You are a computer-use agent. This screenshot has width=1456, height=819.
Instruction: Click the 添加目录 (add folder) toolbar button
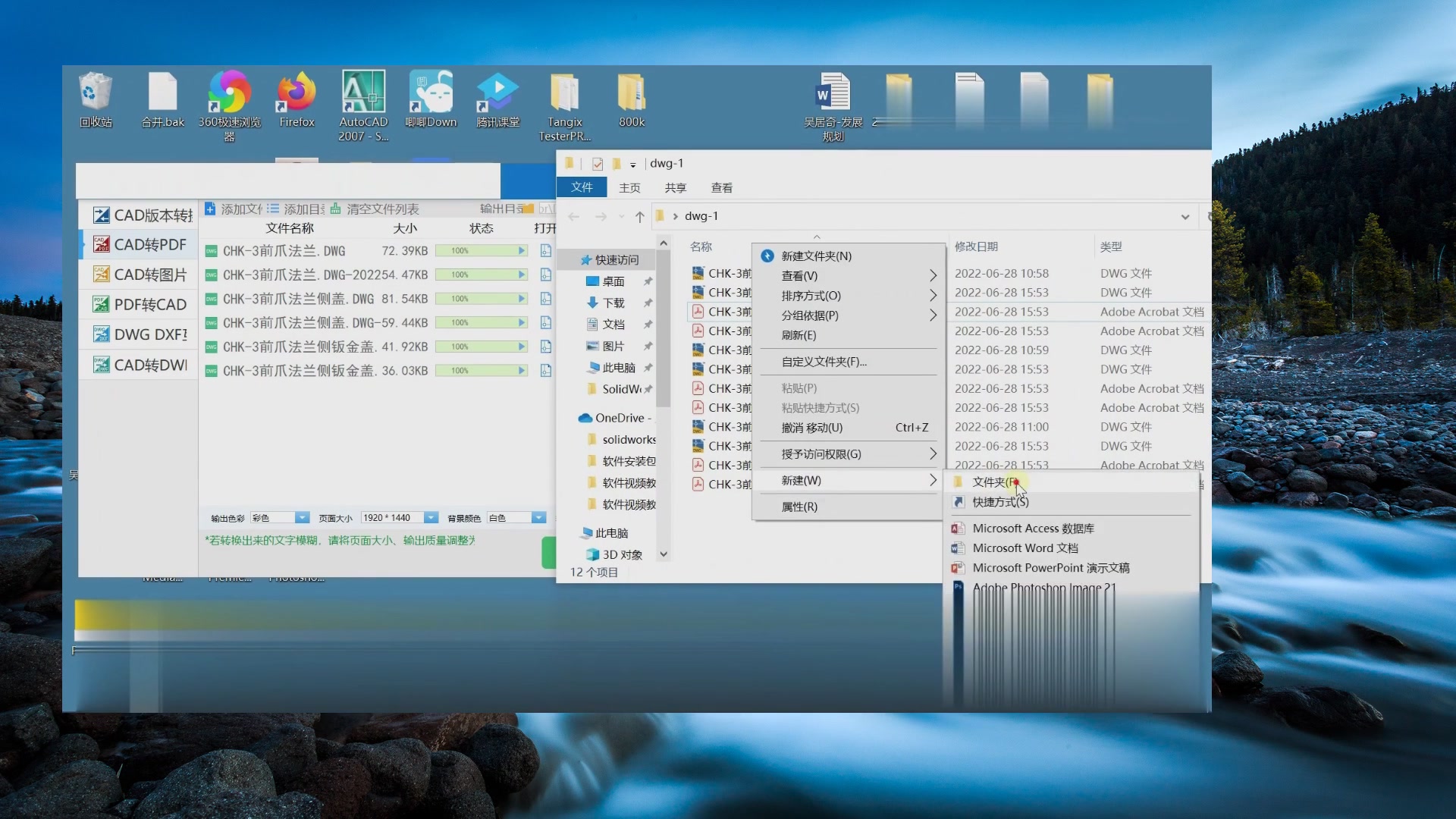[296, 209]
